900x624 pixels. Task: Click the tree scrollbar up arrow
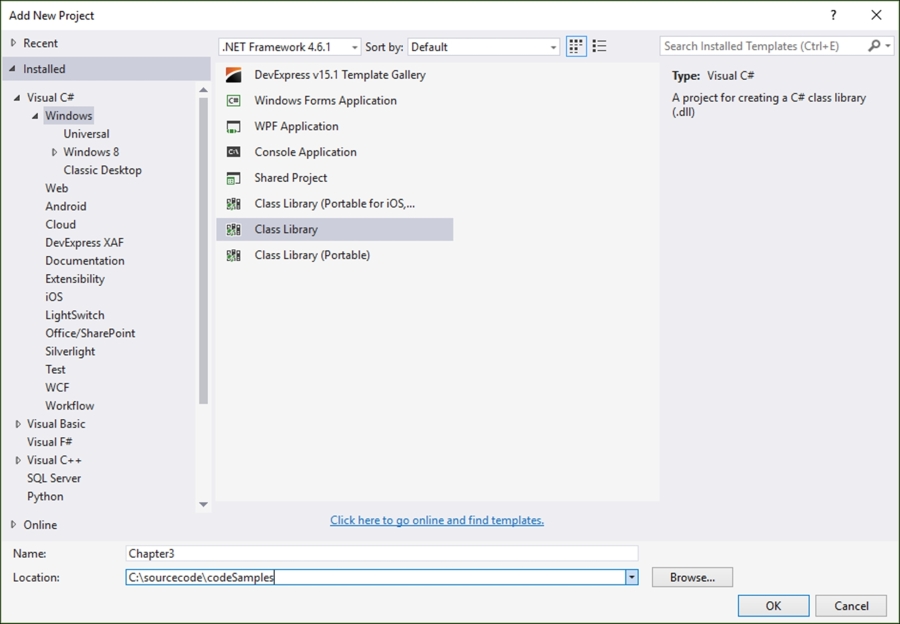(203, 90)
